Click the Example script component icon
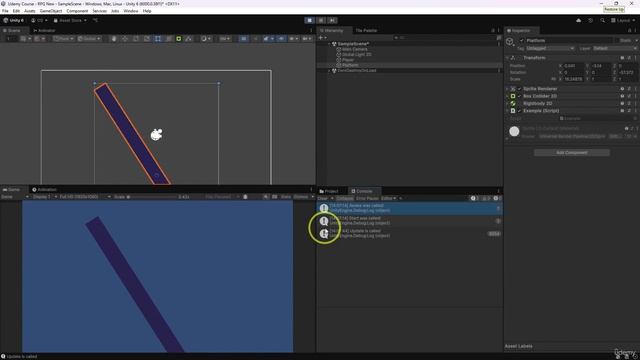Screen dimensions: 640x360 click(x=513, y=111)
